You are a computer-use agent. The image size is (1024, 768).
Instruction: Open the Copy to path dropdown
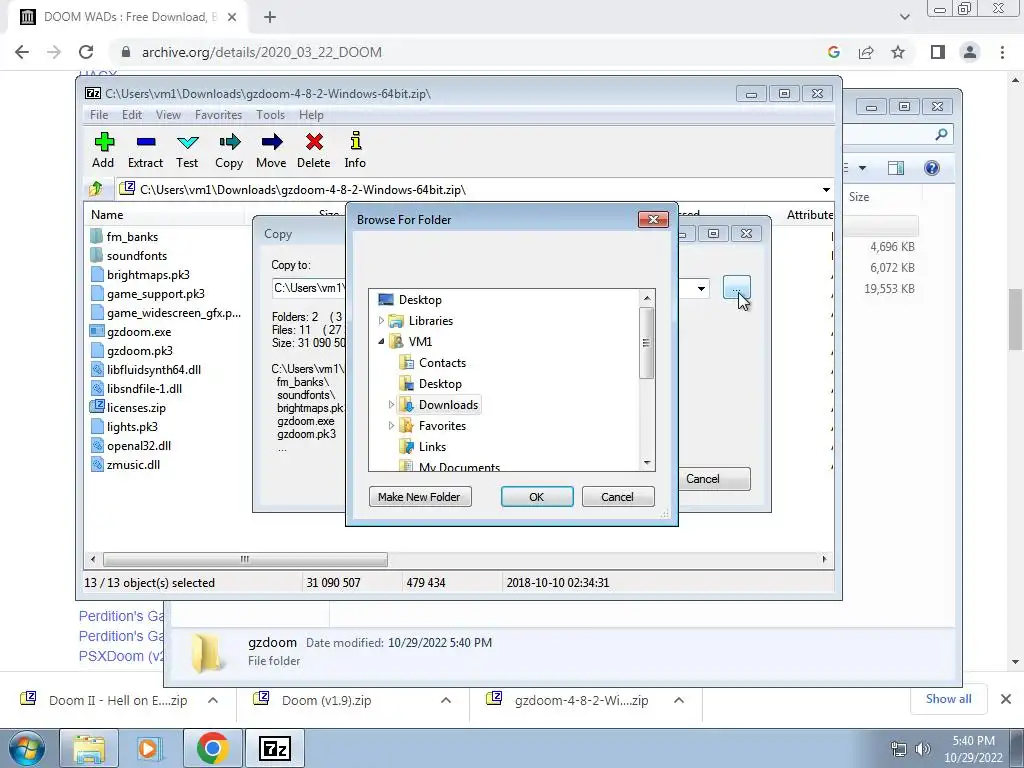[701, 288]
